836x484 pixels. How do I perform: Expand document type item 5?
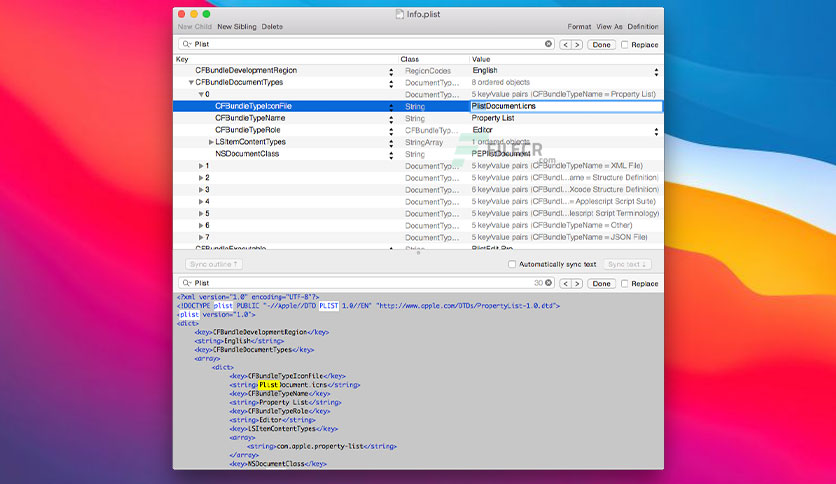pos(201,214)
